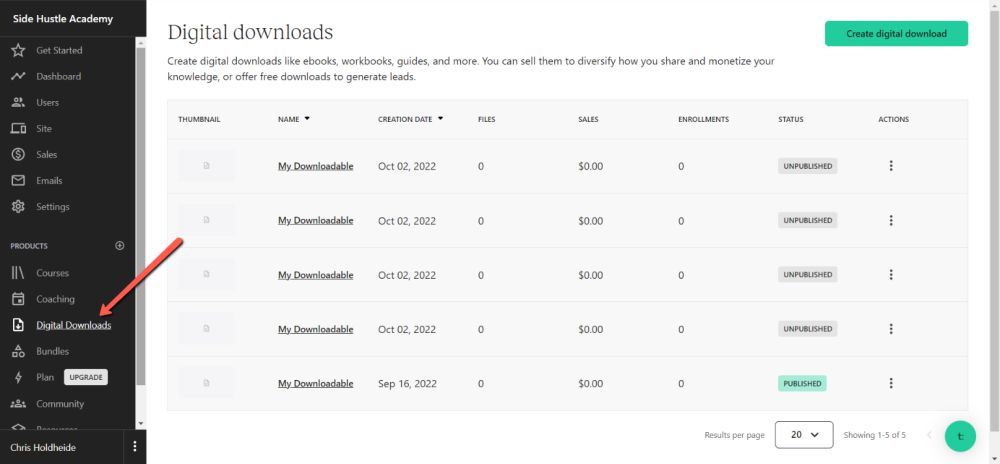Open the account menu beside Chris Holdheide
Viewport: 1000px width, 464px height.
click(x=135, y=447)
